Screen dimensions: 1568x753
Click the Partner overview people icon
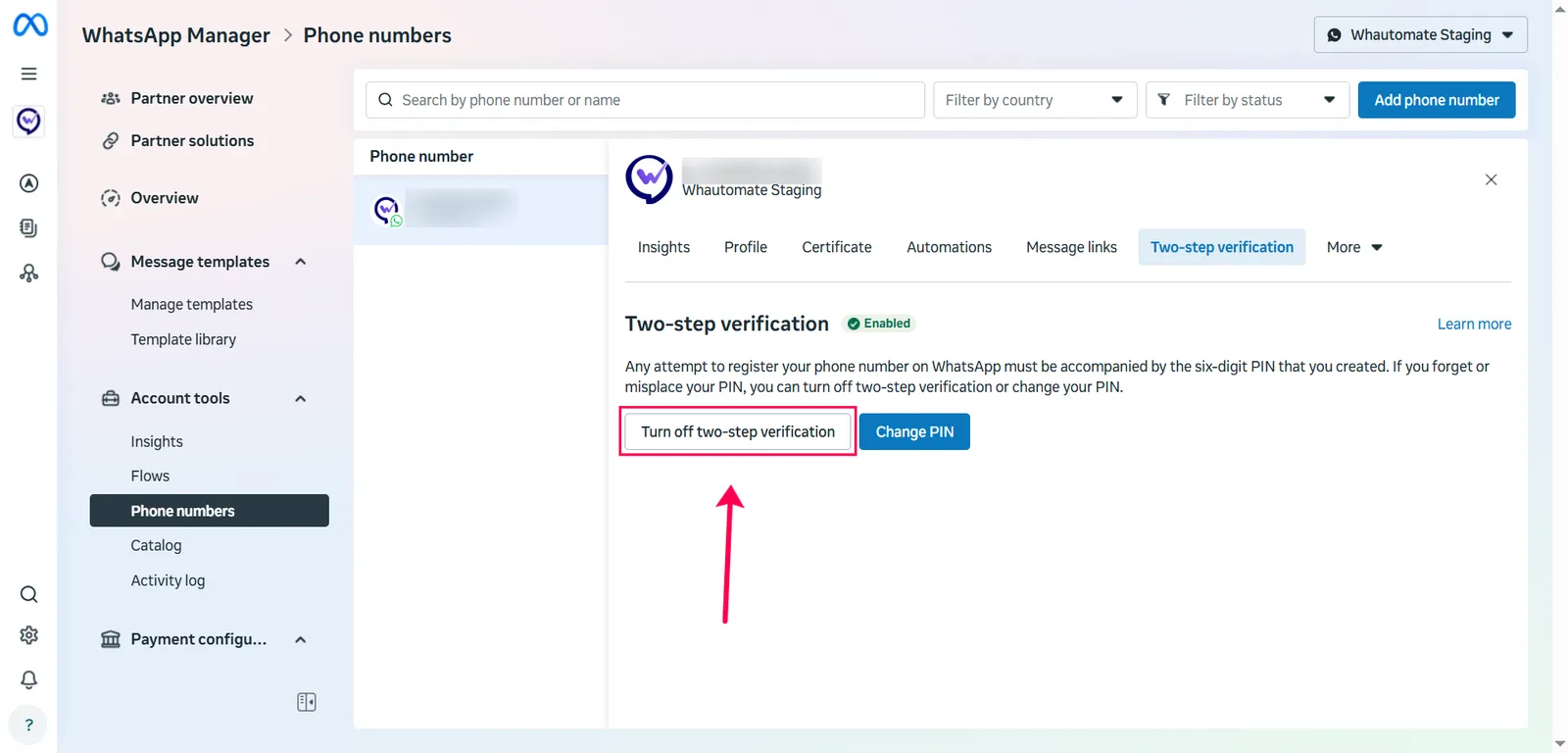point(111,98)
